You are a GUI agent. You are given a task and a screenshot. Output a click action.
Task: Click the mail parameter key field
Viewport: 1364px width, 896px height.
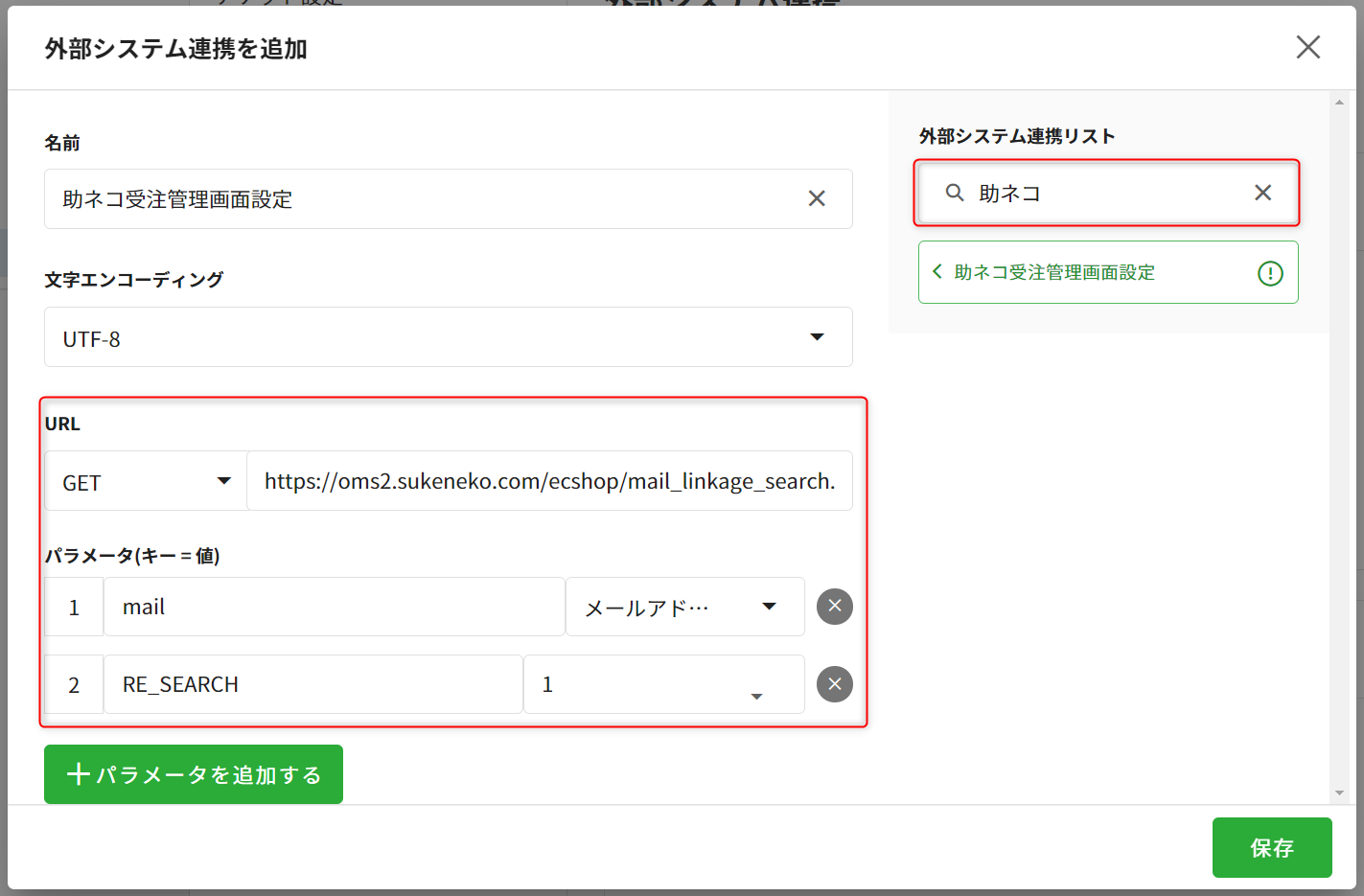pos(334,607)
